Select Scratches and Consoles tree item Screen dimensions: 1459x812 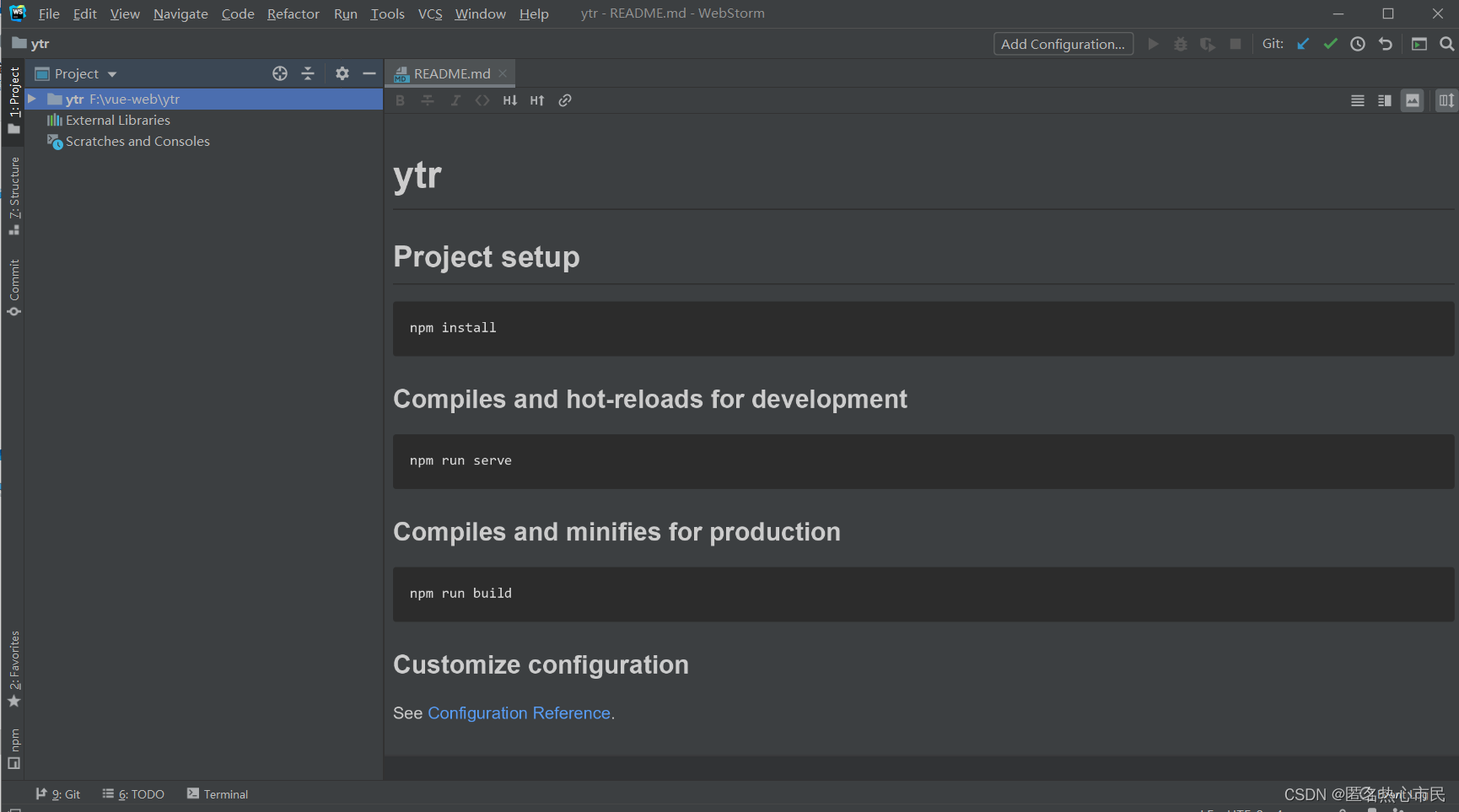tap(137, 142)
